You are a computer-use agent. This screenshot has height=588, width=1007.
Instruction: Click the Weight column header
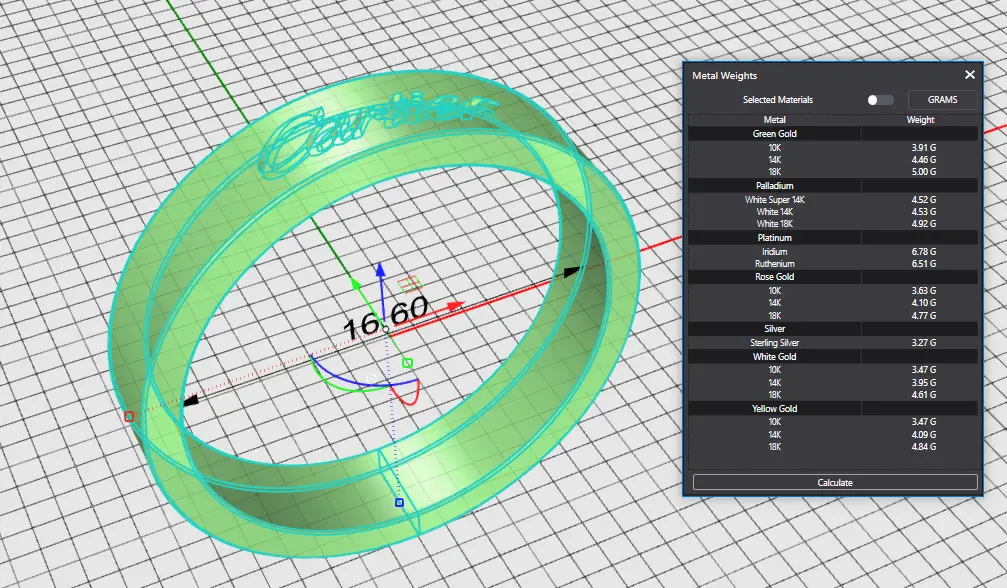pyautogui.click(x=920, y=120)
